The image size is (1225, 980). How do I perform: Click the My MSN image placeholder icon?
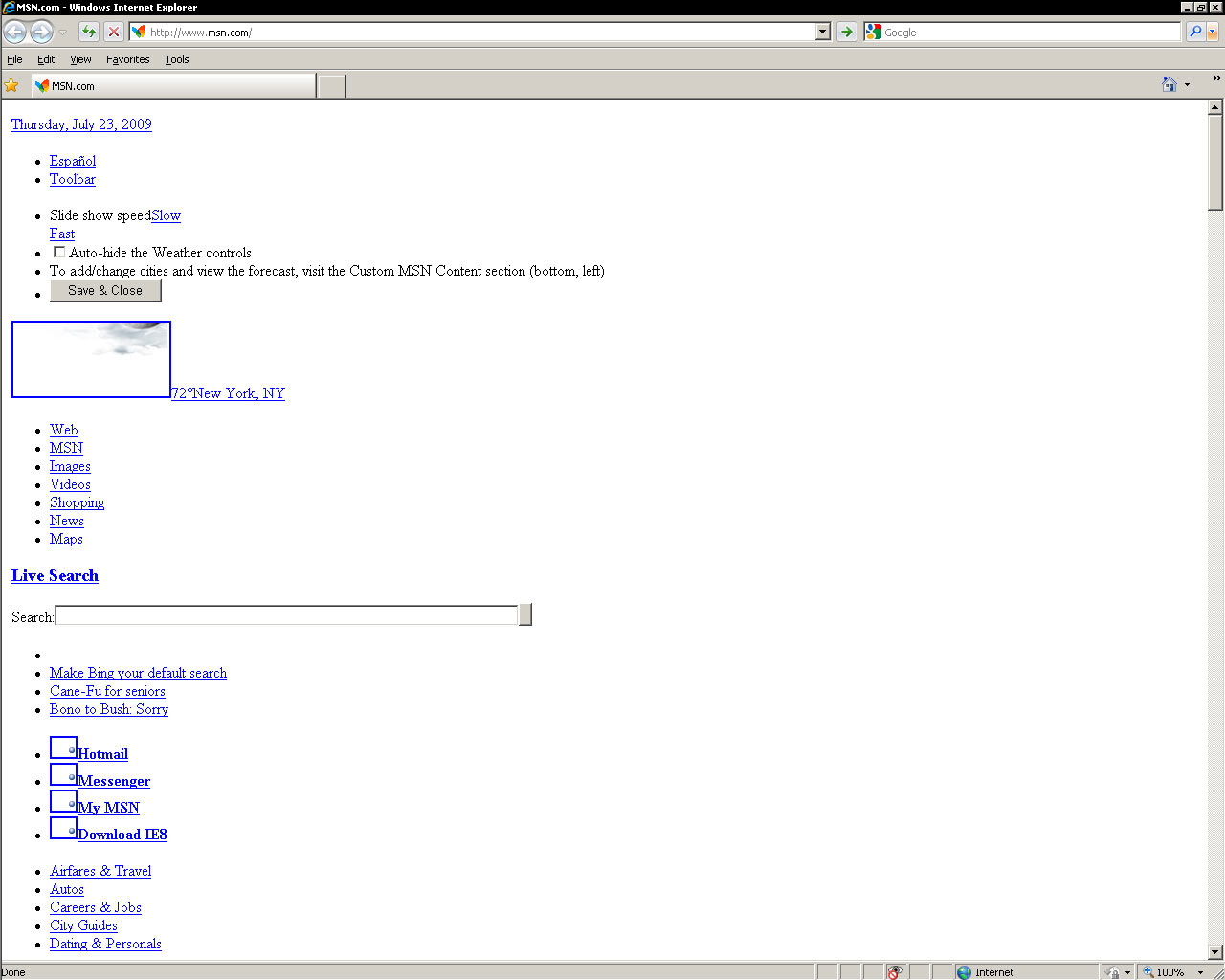point(63,801)
